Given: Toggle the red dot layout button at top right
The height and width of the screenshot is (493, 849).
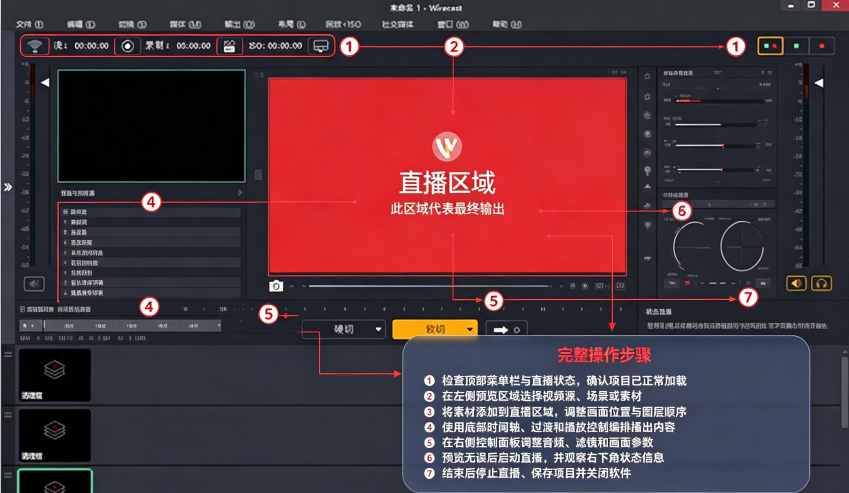Looking at the screenshot, I should pos(822,47).
